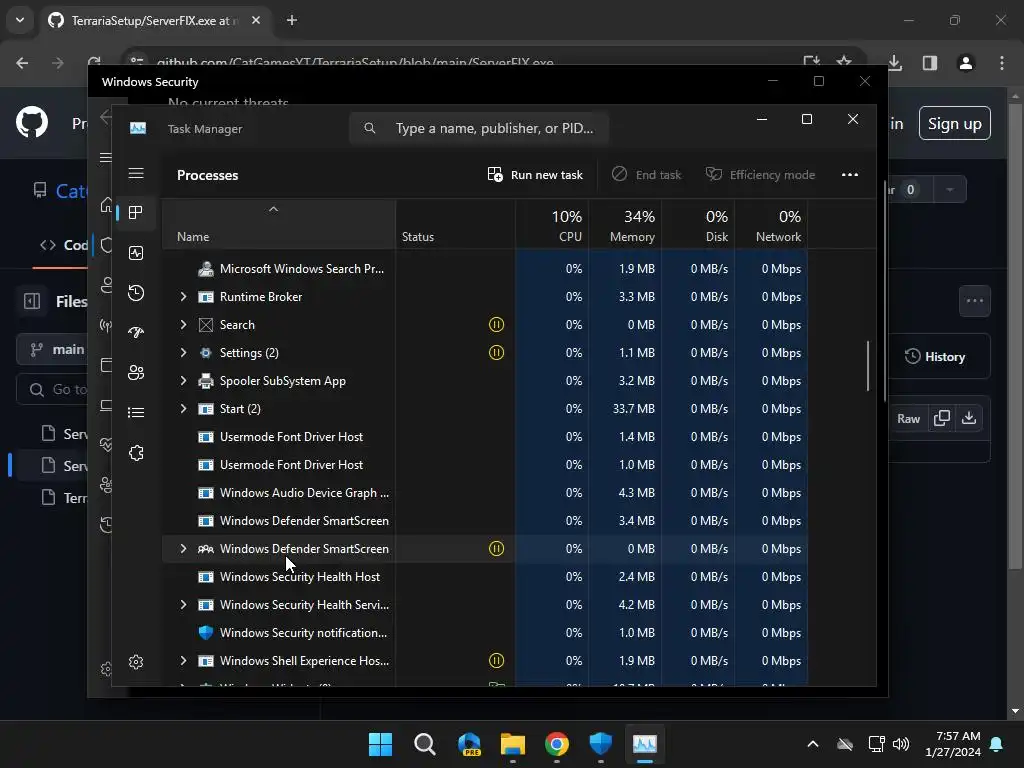
Task: Select the Windows Security Health Host process
Action: coord(485,577)
